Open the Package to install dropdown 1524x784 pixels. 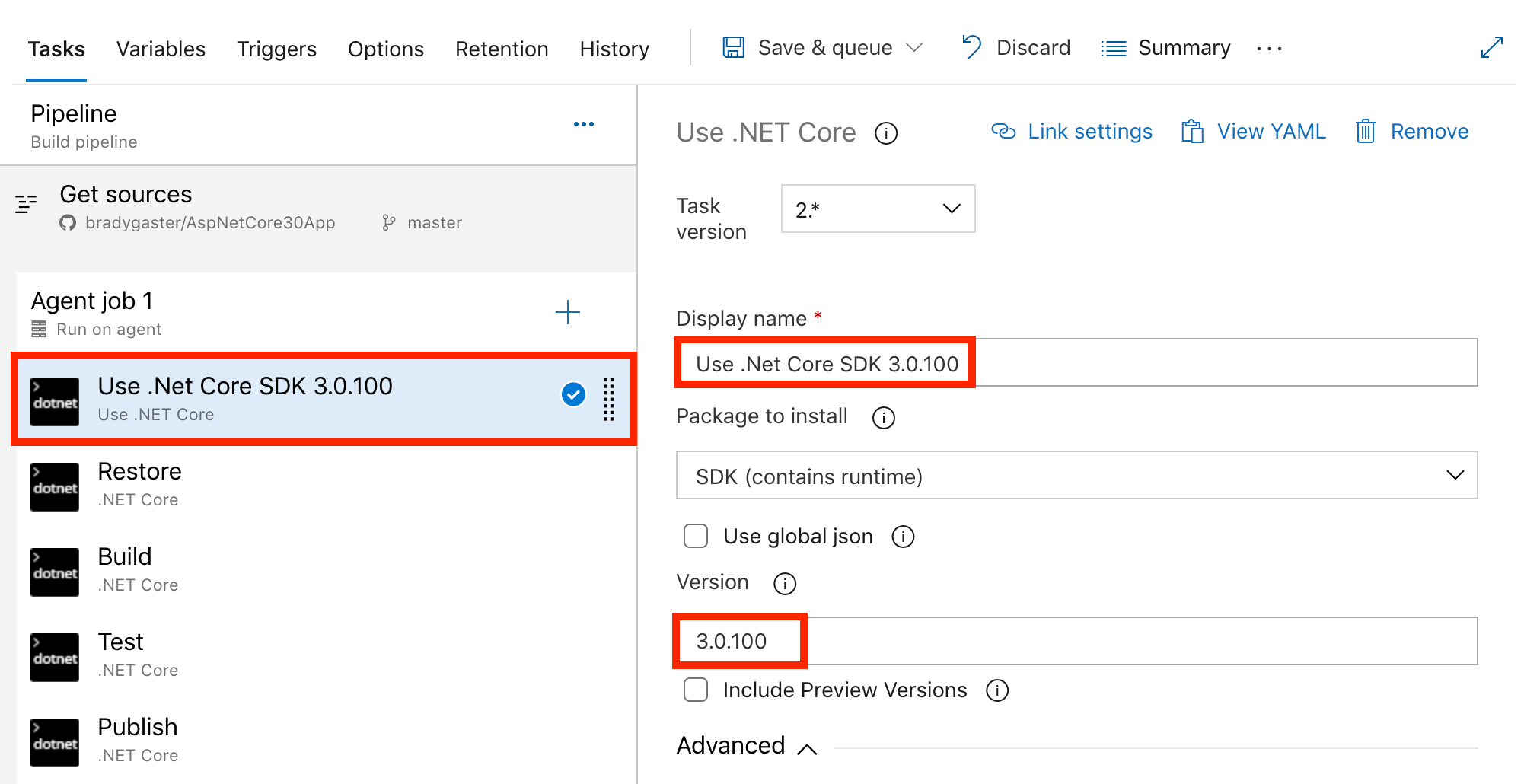1074,476
